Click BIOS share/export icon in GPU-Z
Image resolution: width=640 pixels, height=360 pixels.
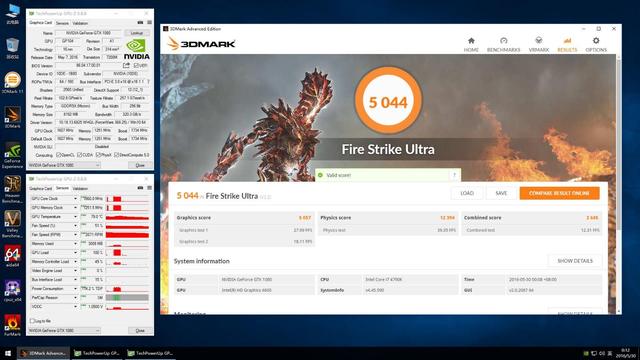point(126,65)
